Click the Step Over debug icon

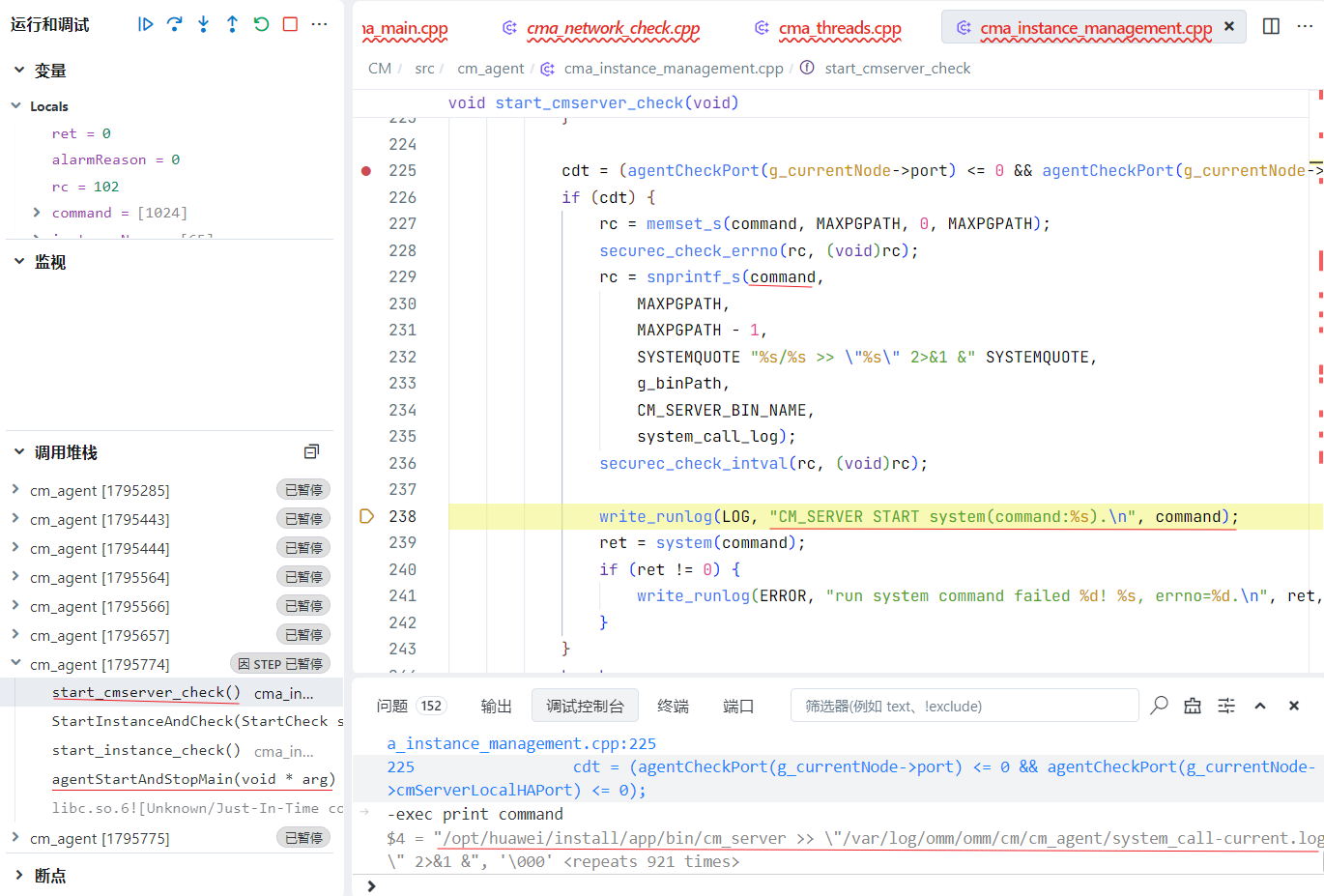(175, 24)
